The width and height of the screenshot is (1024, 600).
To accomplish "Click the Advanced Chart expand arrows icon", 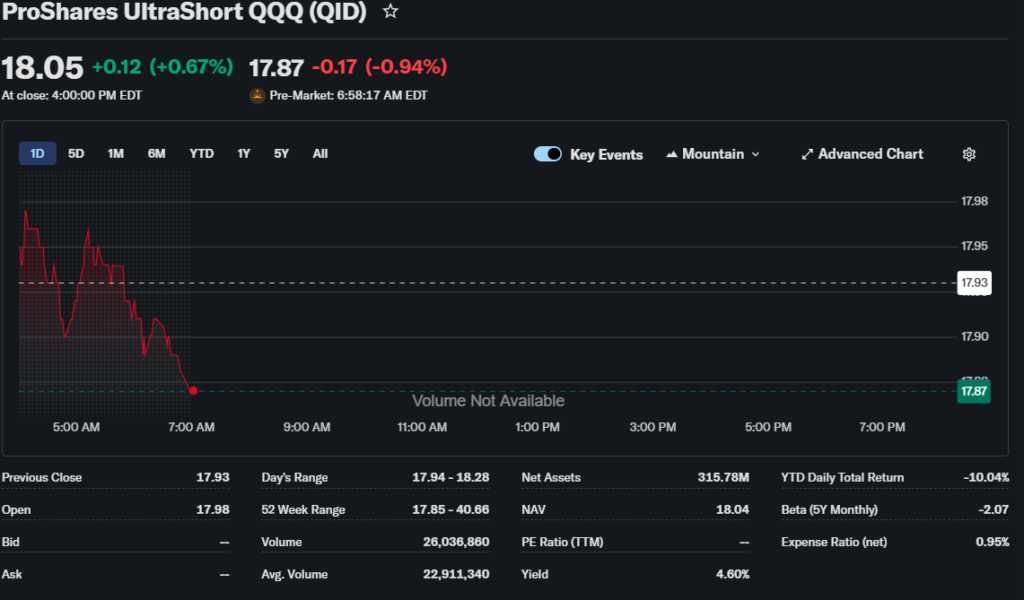I will tap(807, 154).
